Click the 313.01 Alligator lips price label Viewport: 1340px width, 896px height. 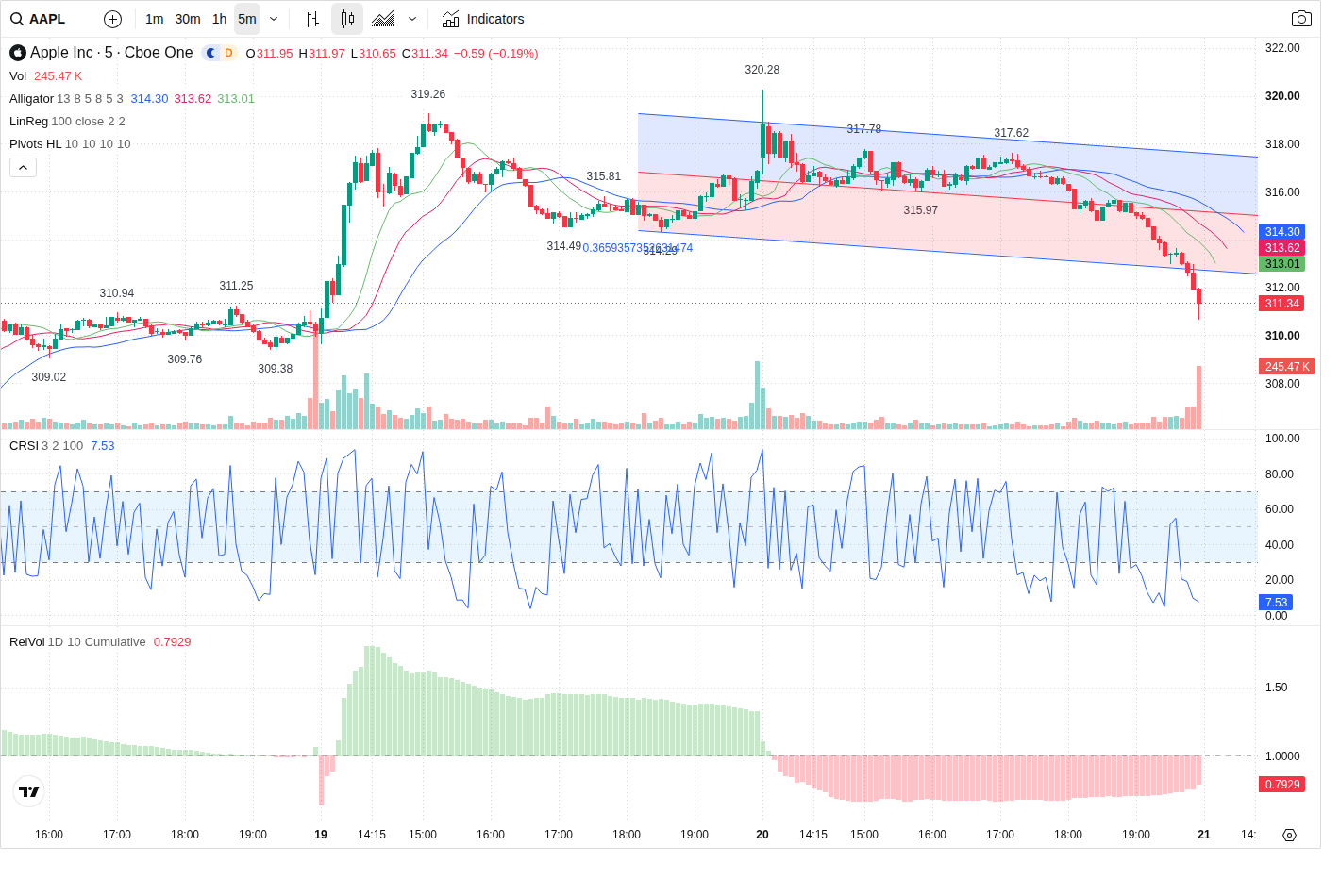1282,264
